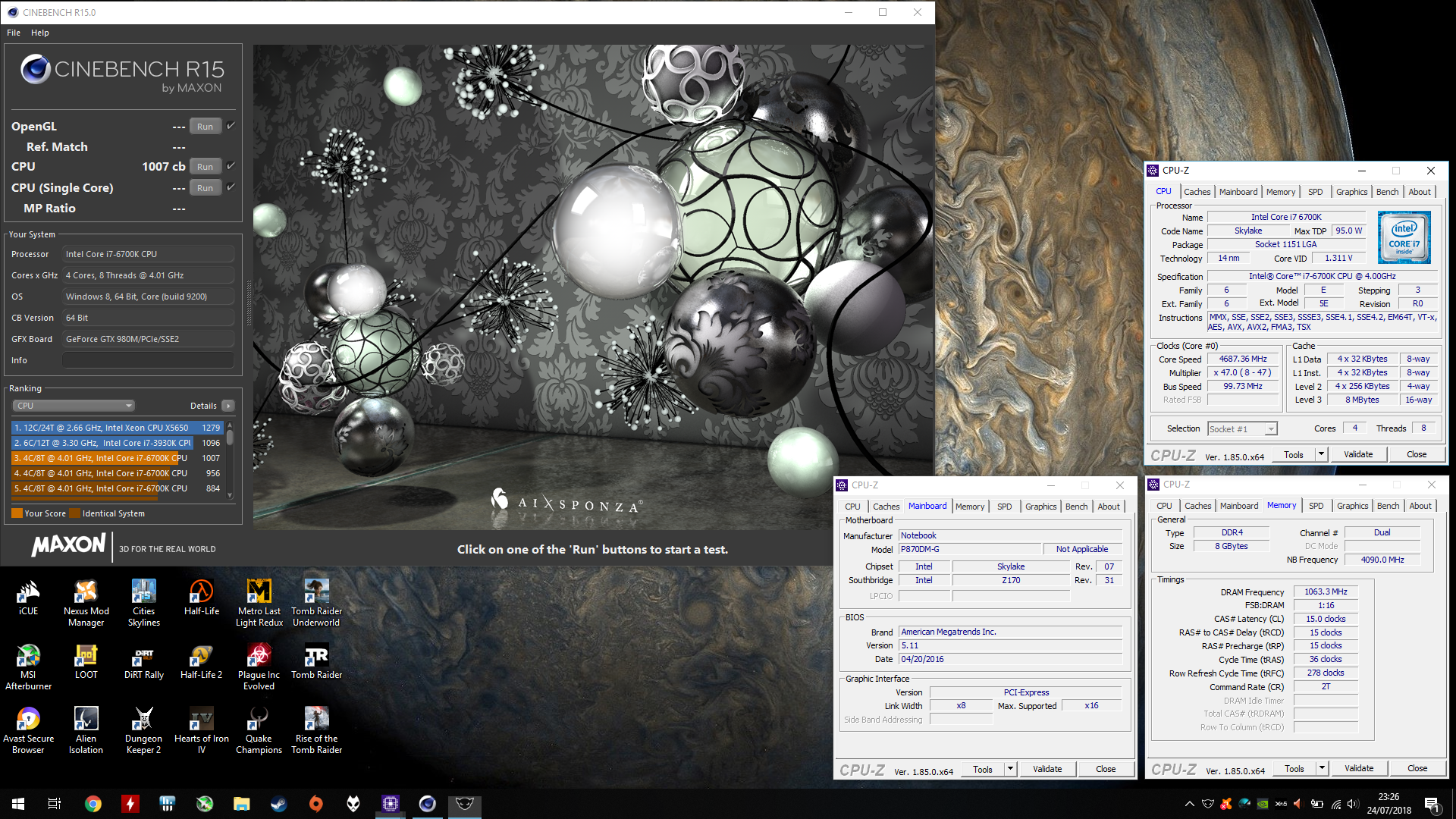Image resolution: width=1456 pixels, height=819 pixels.
Task: Click the empty Info input field
Action: click(148, 360)
